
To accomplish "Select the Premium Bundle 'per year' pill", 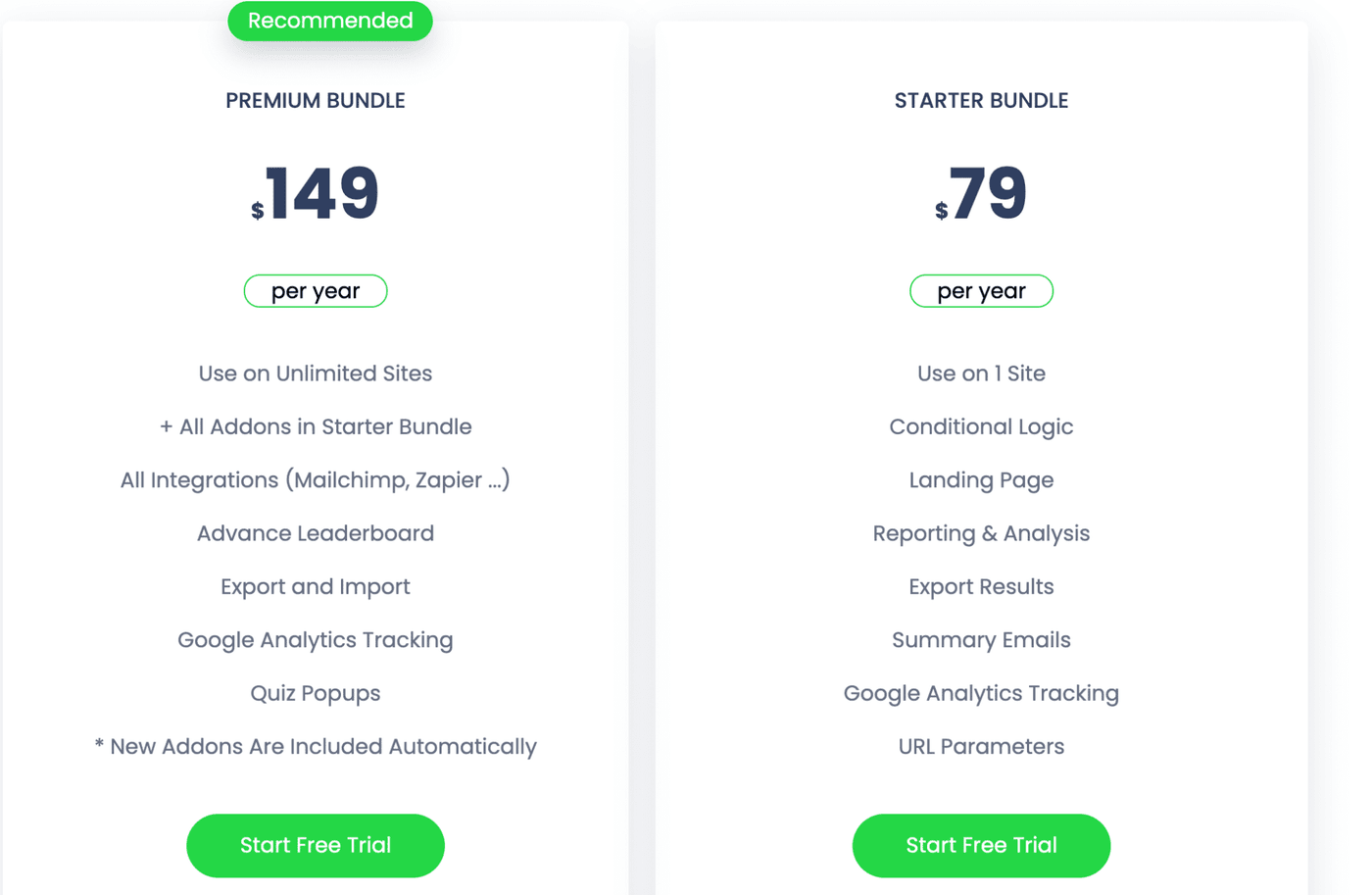I will [315, 290].
